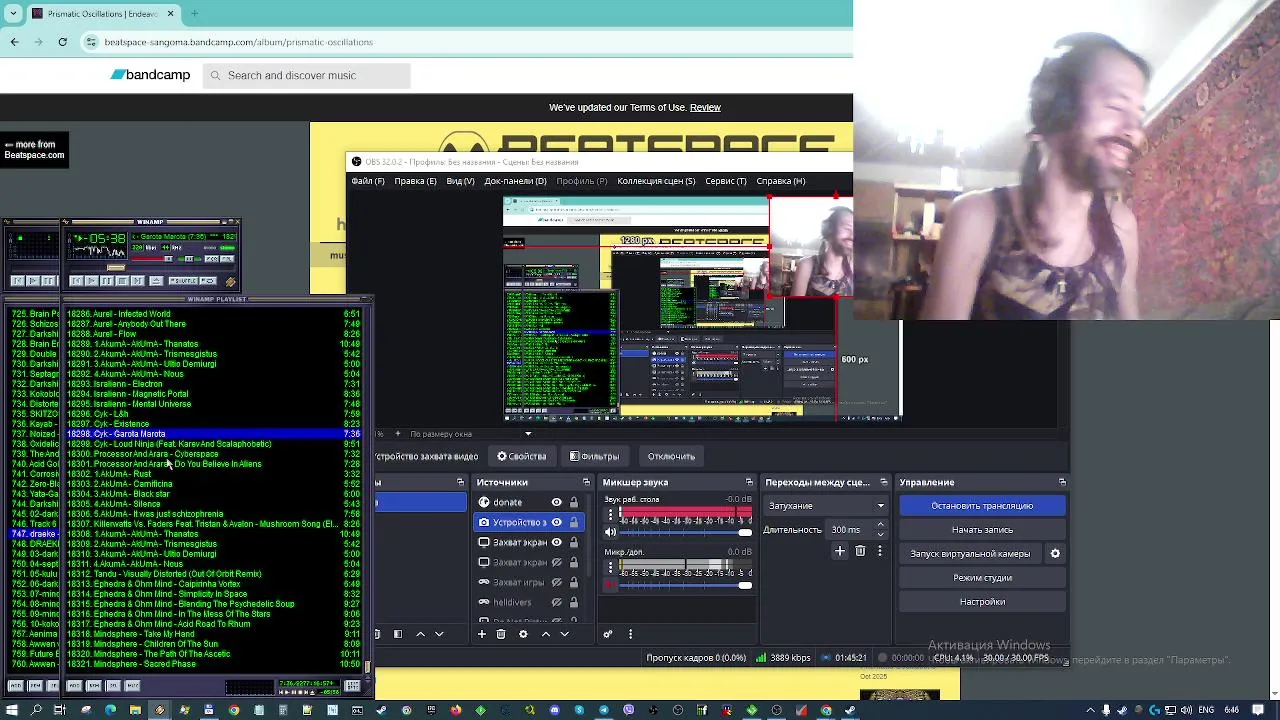1280x720 pixels.
Task: Delete transition trash icon
Action: pyautogui.click(x=860, y=551)
